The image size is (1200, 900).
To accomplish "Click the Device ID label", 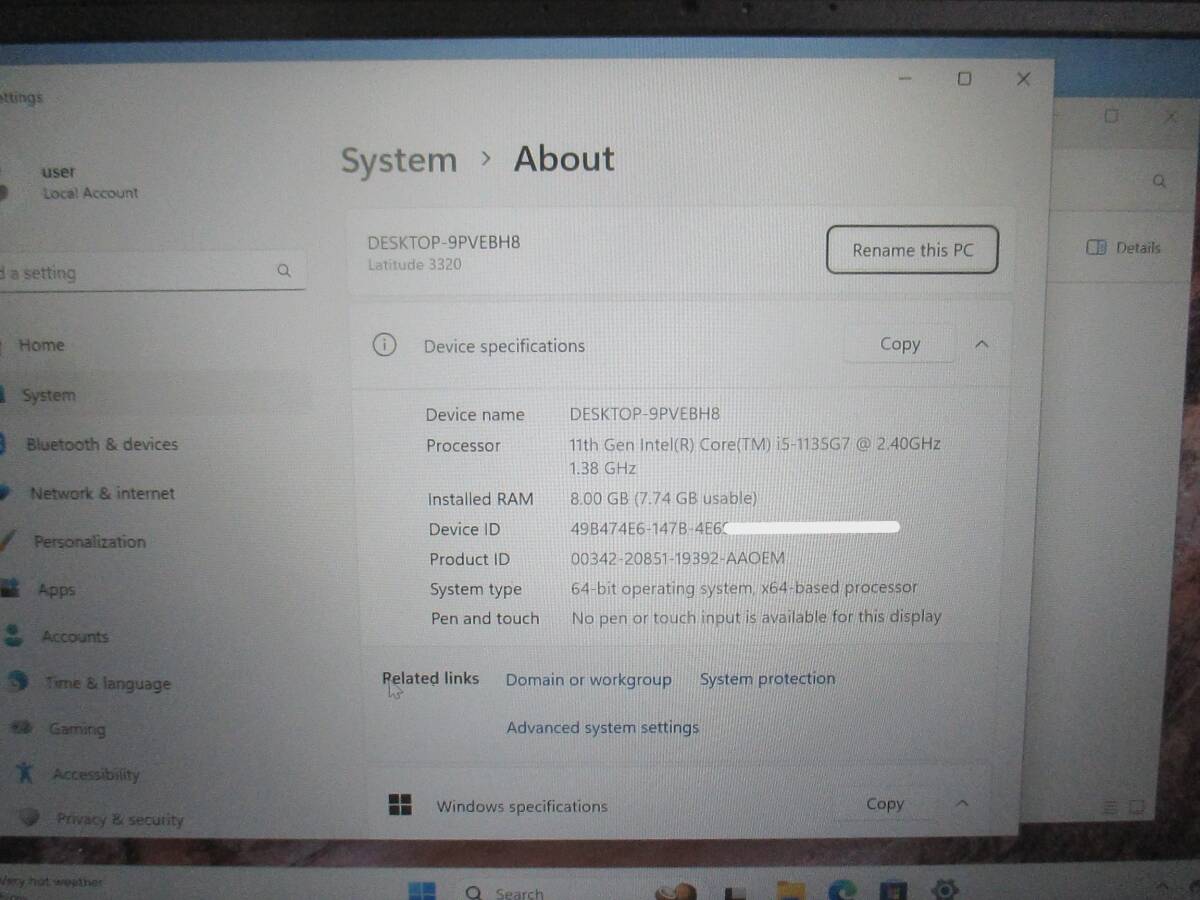I will click(x=464, y=529).
